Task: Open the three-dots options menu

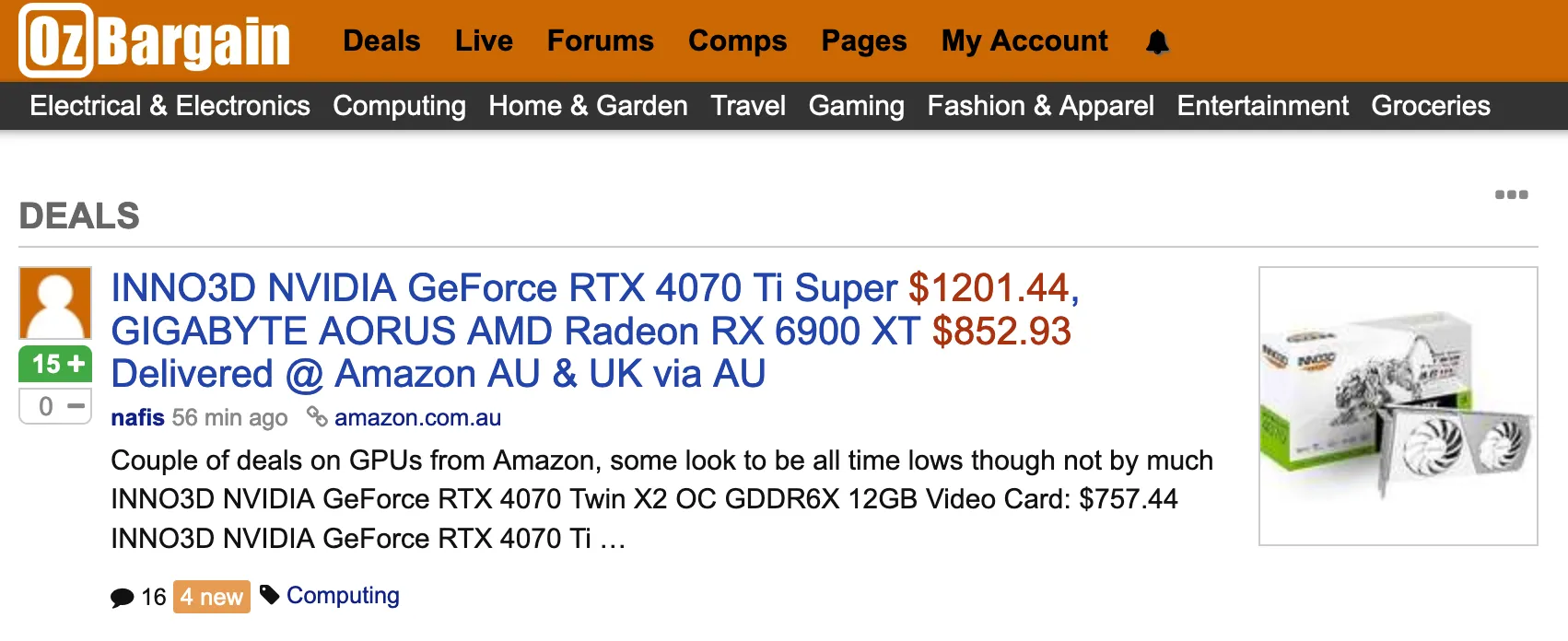Action: 1511,194
